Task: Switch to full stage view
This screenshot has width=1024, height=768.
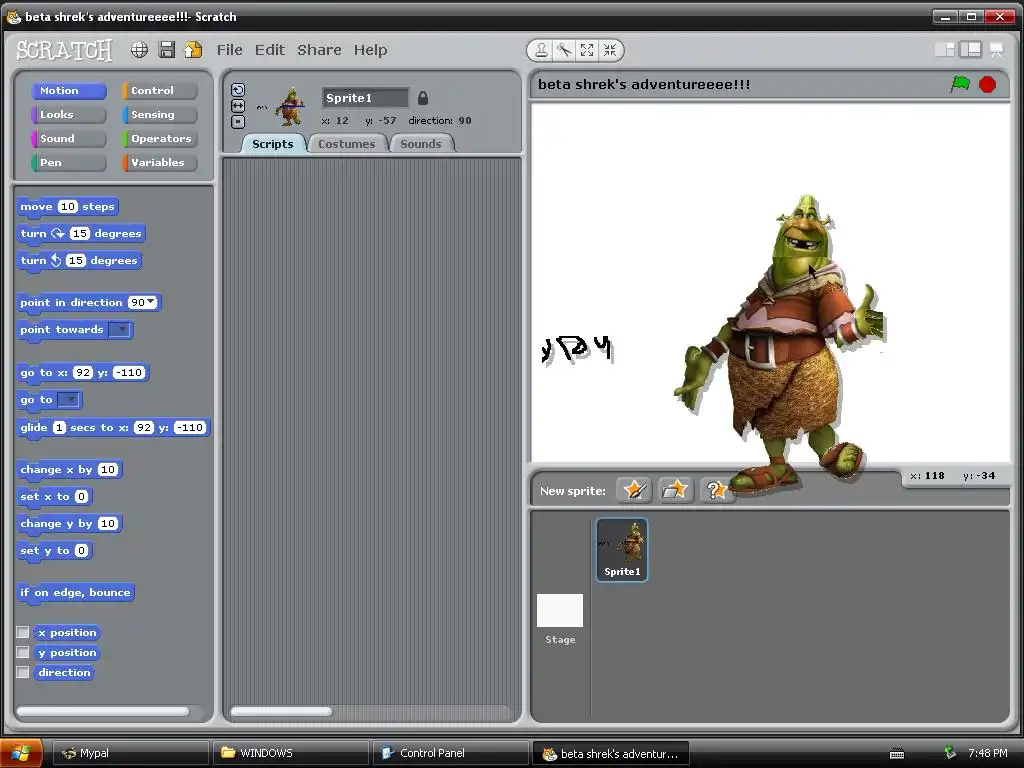Action: pos(970,50)
